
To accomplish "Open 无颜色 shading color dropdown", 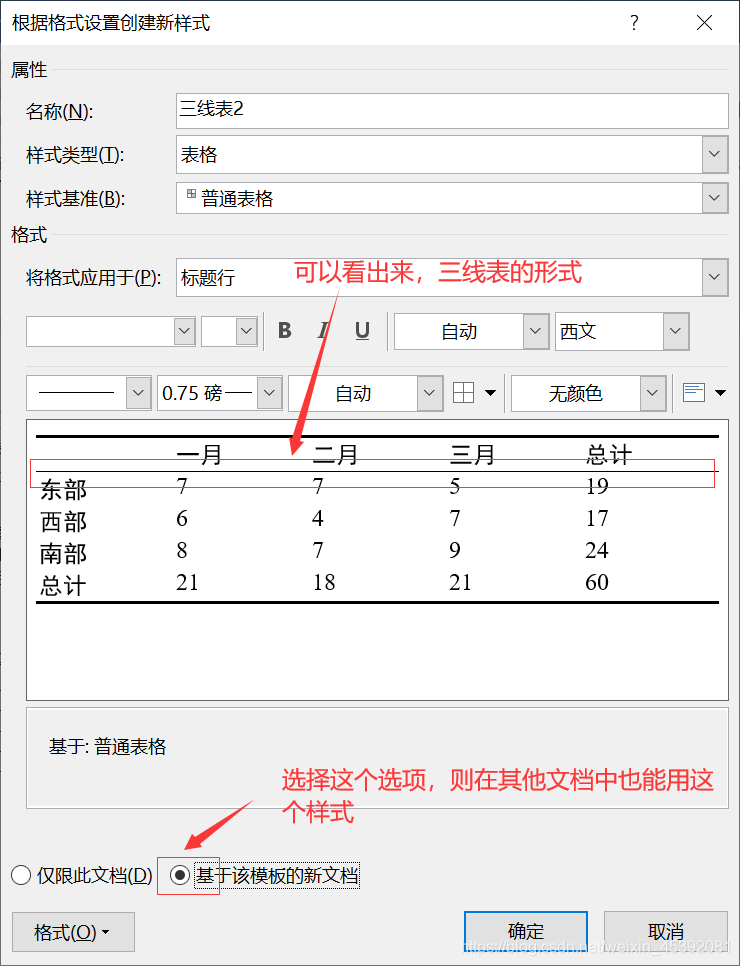I will [653, 393].
